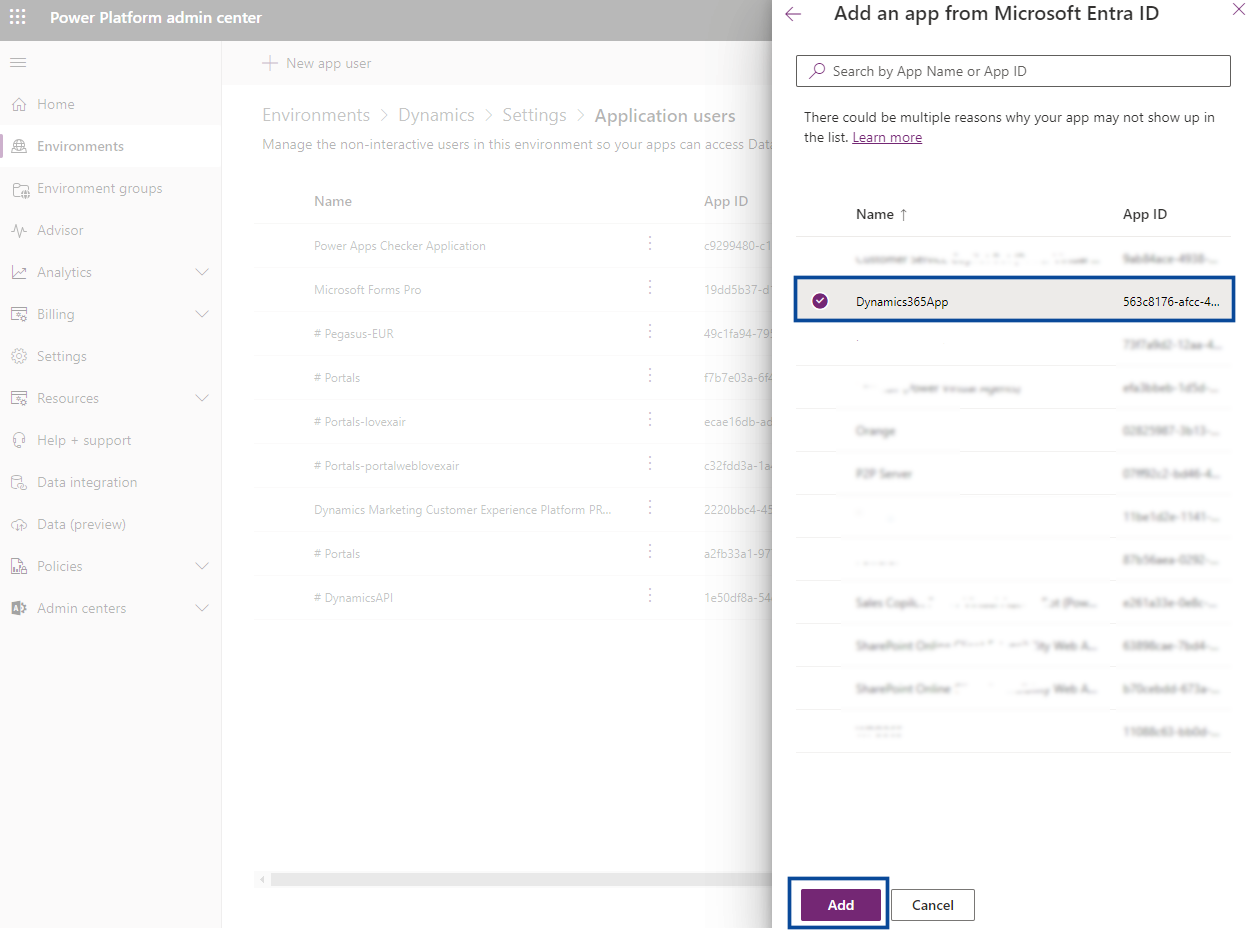The image size is (1253, 930).
Task: Click the purple Add button
Action: coord(841,905)
